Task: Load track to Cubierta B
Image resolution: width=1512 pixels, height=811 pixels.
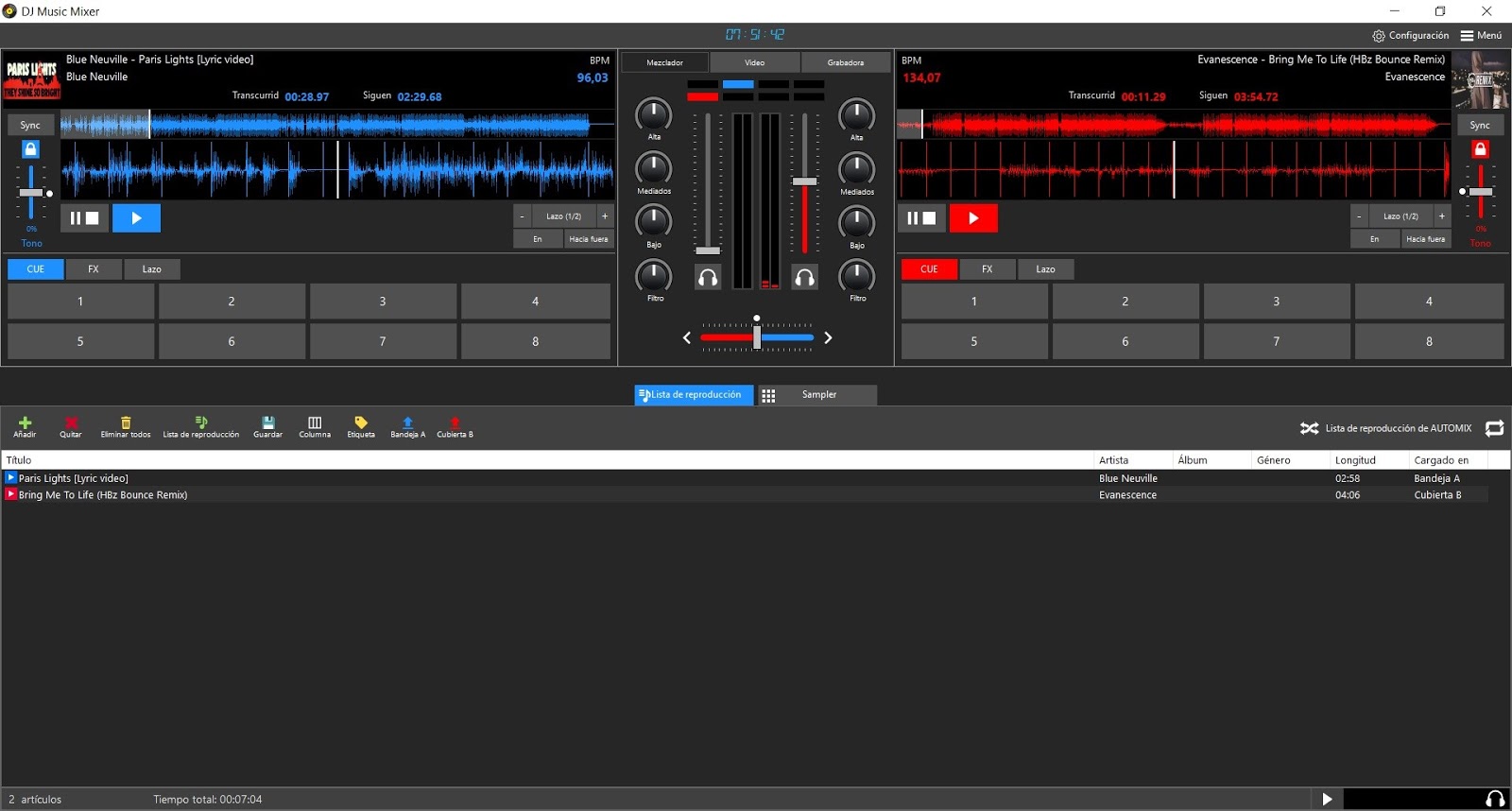Action: 455,427
